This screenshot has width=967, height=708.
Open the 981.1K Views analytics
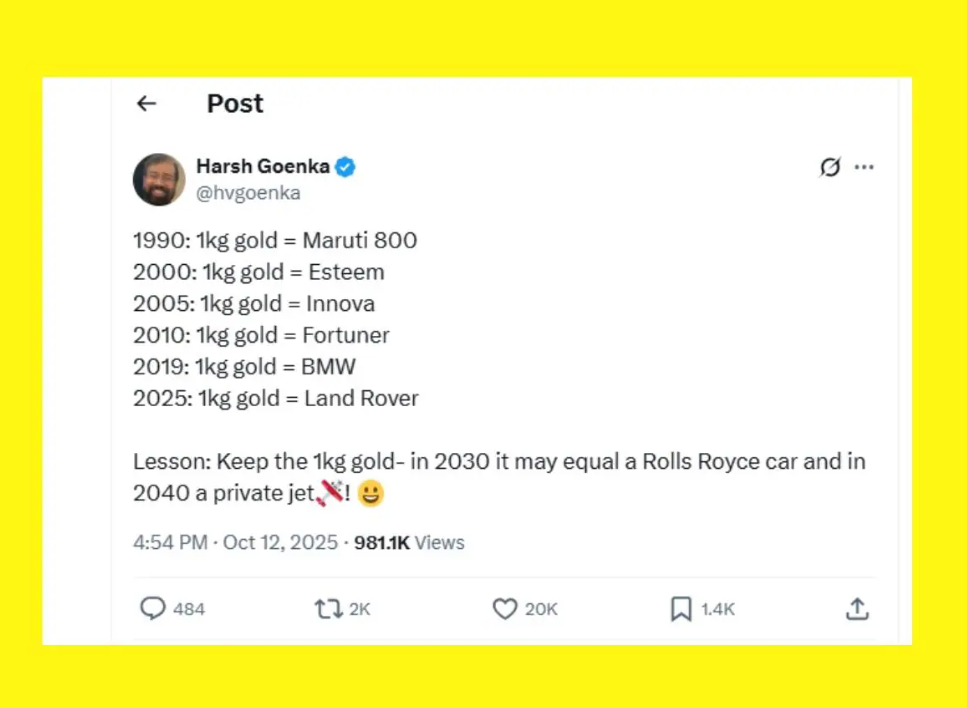tap(409, 543)
